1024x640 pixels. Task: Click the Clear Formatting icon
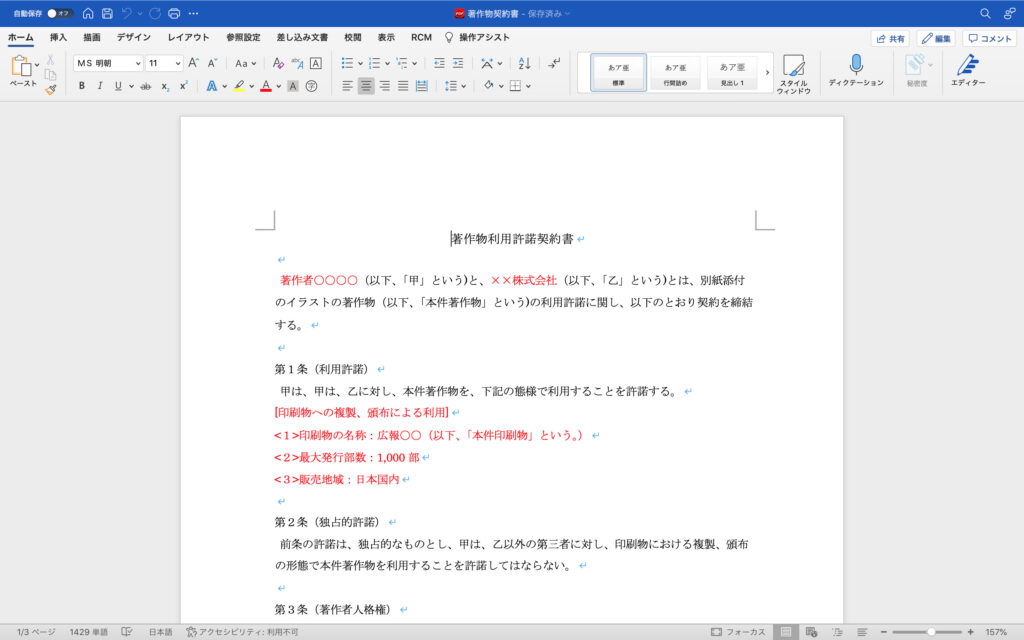click(x=278, y=63)
